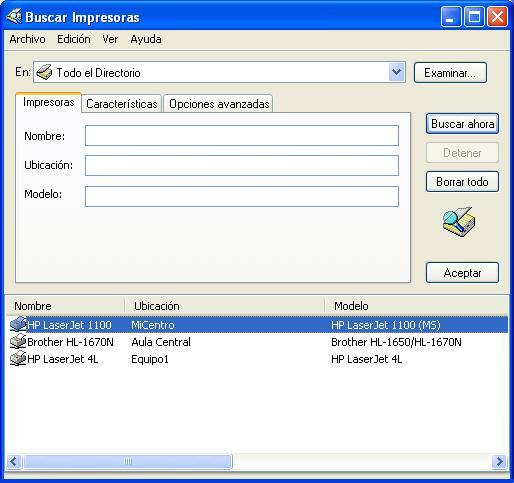Open the Archivo menu
The image size is (514, 483).
coord(27,39)
